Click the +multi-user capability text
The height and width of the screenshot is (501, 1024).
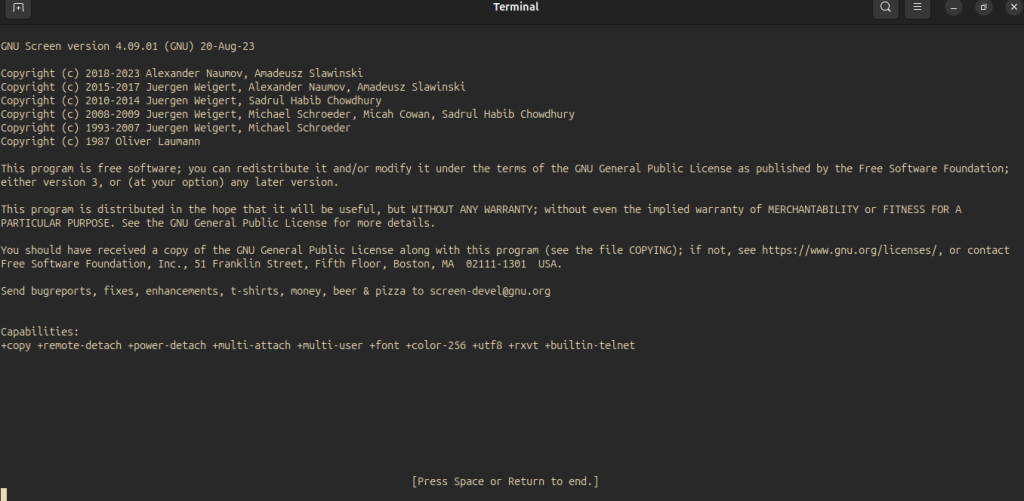tap(330, 346)
